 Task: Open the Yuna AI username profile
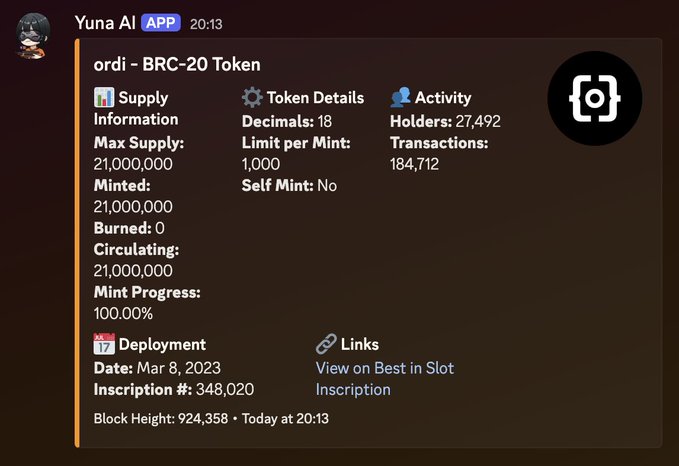pos(105,21)
